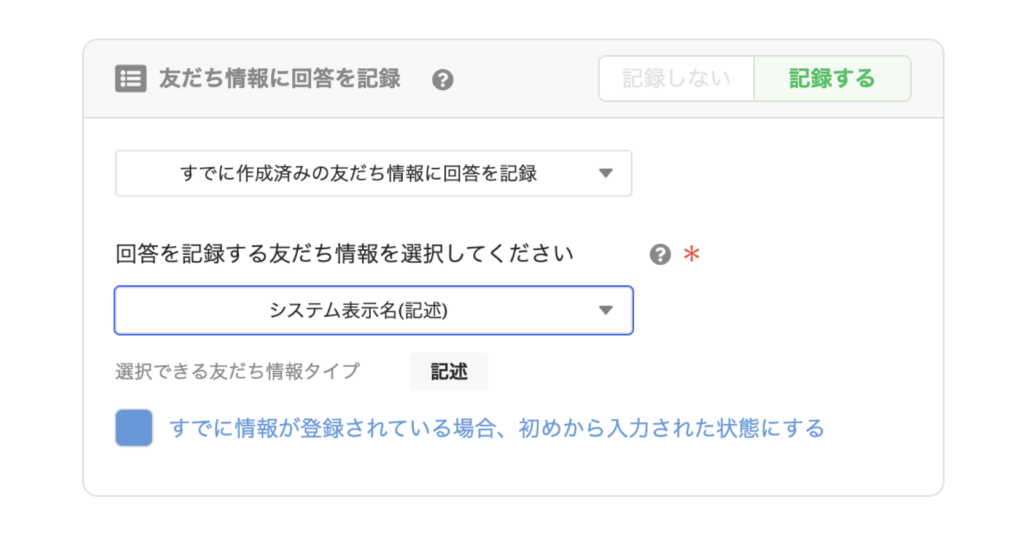Select the 記録する toggle option
This screenshot has height=556, width=1024.
[832, 78]
